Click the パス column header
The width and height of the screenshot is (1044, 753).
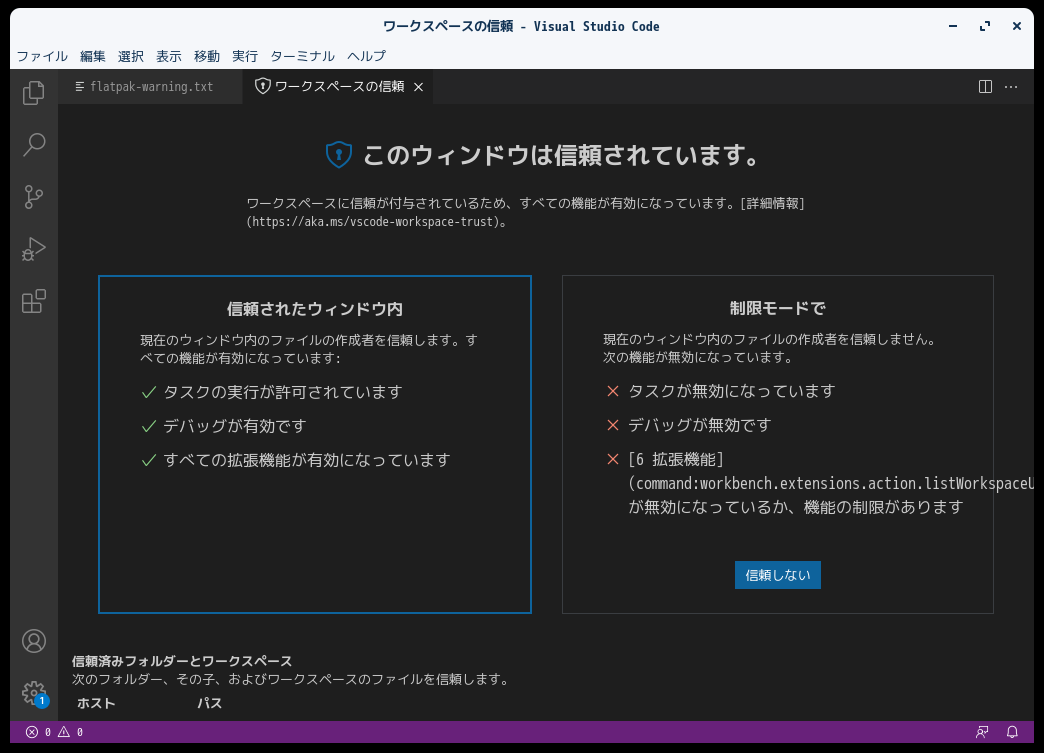pos(209,703)
